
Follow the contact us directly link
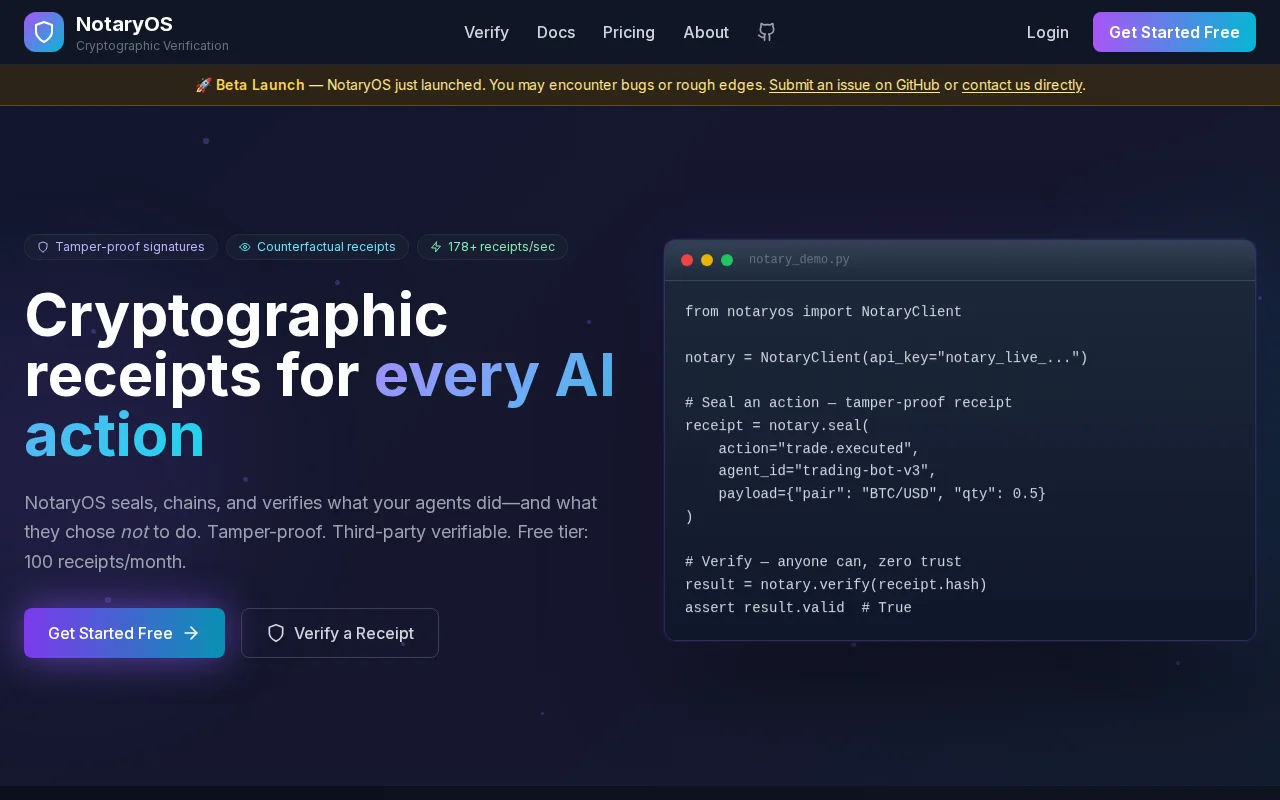[1022, 85]
